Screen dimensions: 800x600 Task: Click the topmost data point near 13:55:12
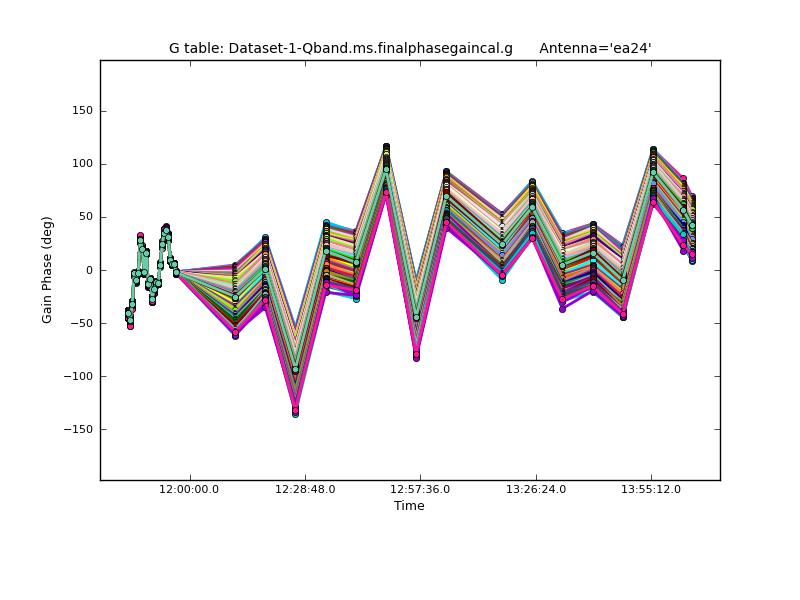tap(653, 150)
